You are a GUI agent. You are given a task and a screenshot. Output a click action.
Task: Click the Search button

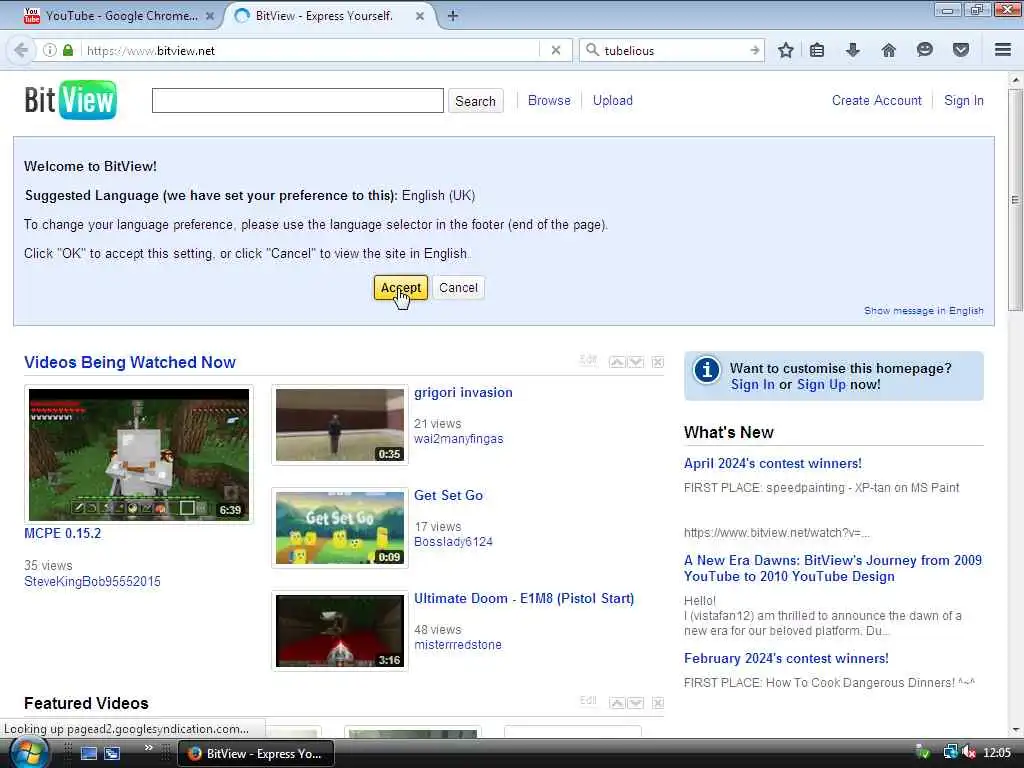coord(475,101)
